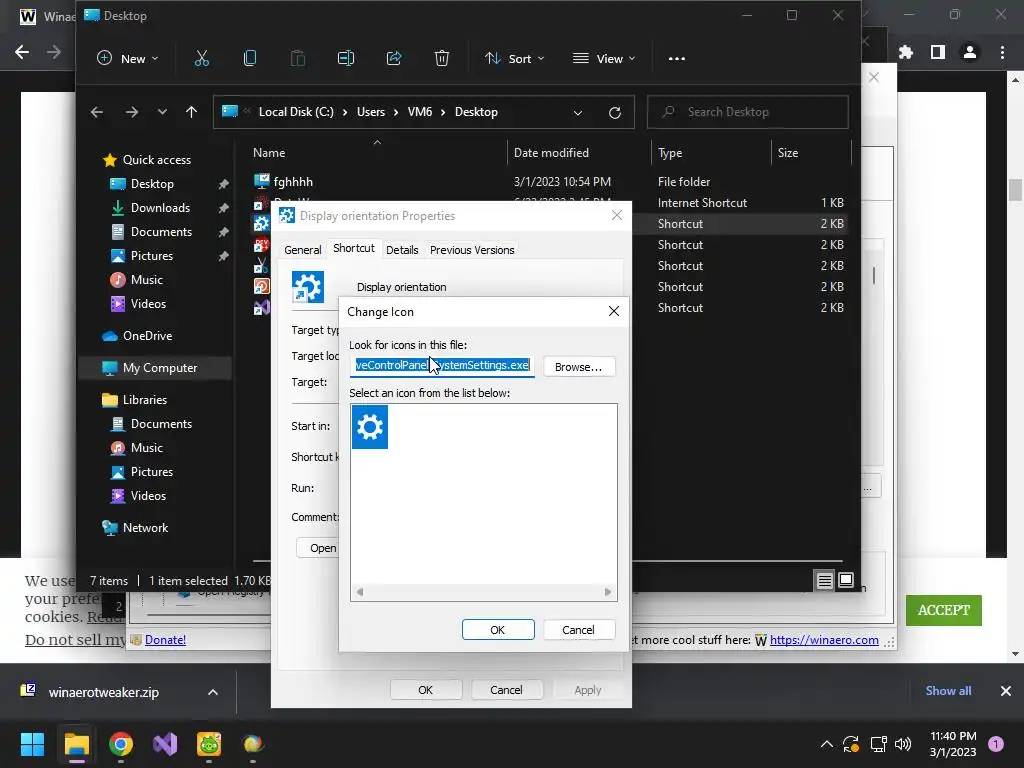
Task: Switch to the Details tab
Action: [x=402, y=250]
